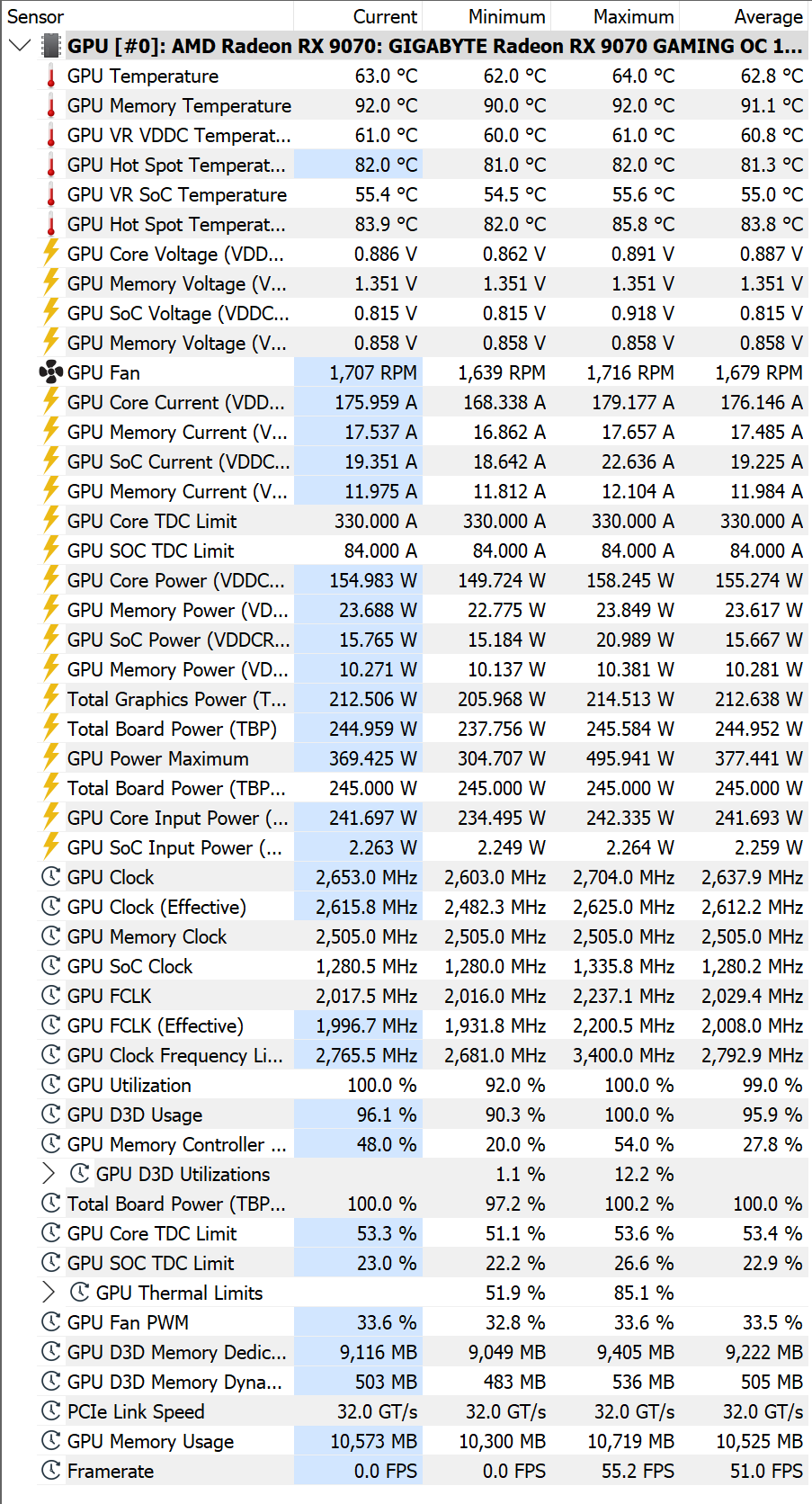Image resolution: width=812 pixels, height=1504 pixels.
Task: Click lightning icon beside GPU Core Power
Action: click(51, 580)
